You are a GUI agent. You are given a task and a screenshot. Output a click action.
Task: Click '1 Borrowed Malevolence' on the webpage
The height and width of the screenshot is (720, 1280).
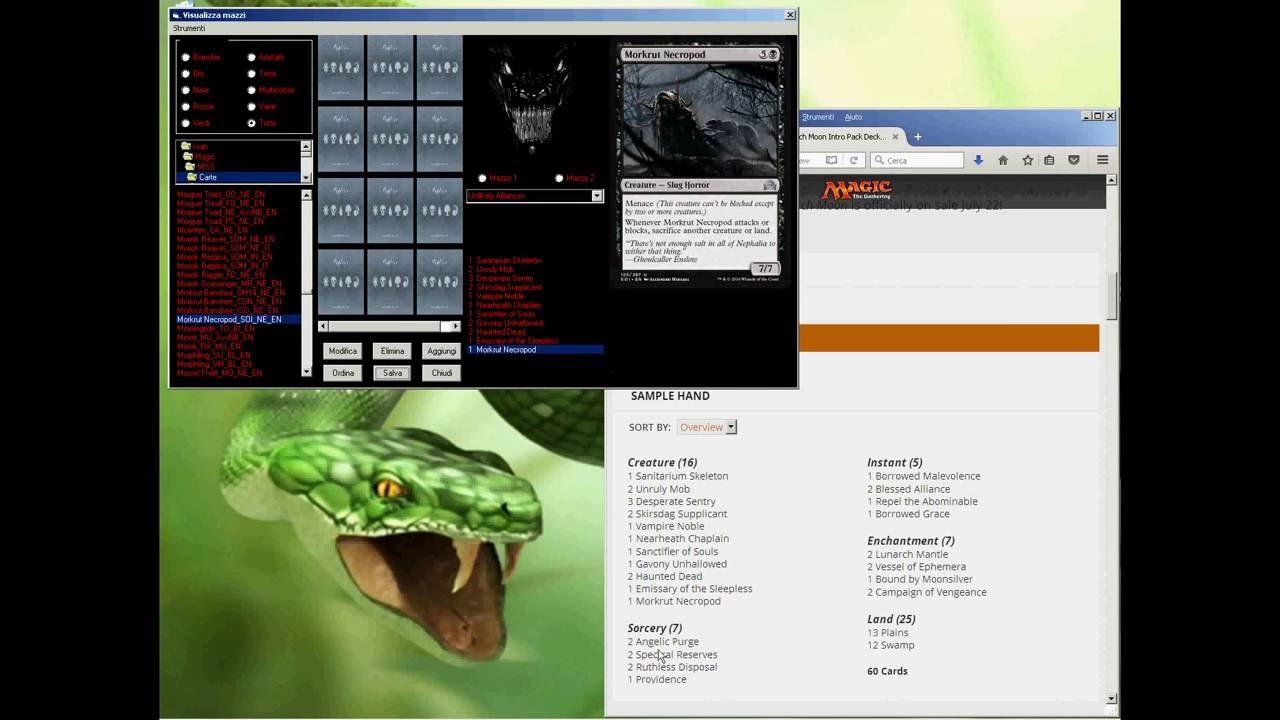point(924,476)
